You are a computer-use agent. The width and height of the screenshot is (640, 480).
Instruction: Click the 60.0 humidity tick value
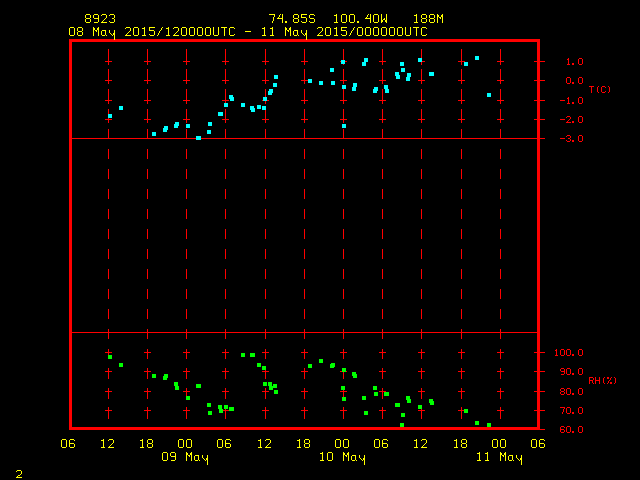click(x=573, y=430)
